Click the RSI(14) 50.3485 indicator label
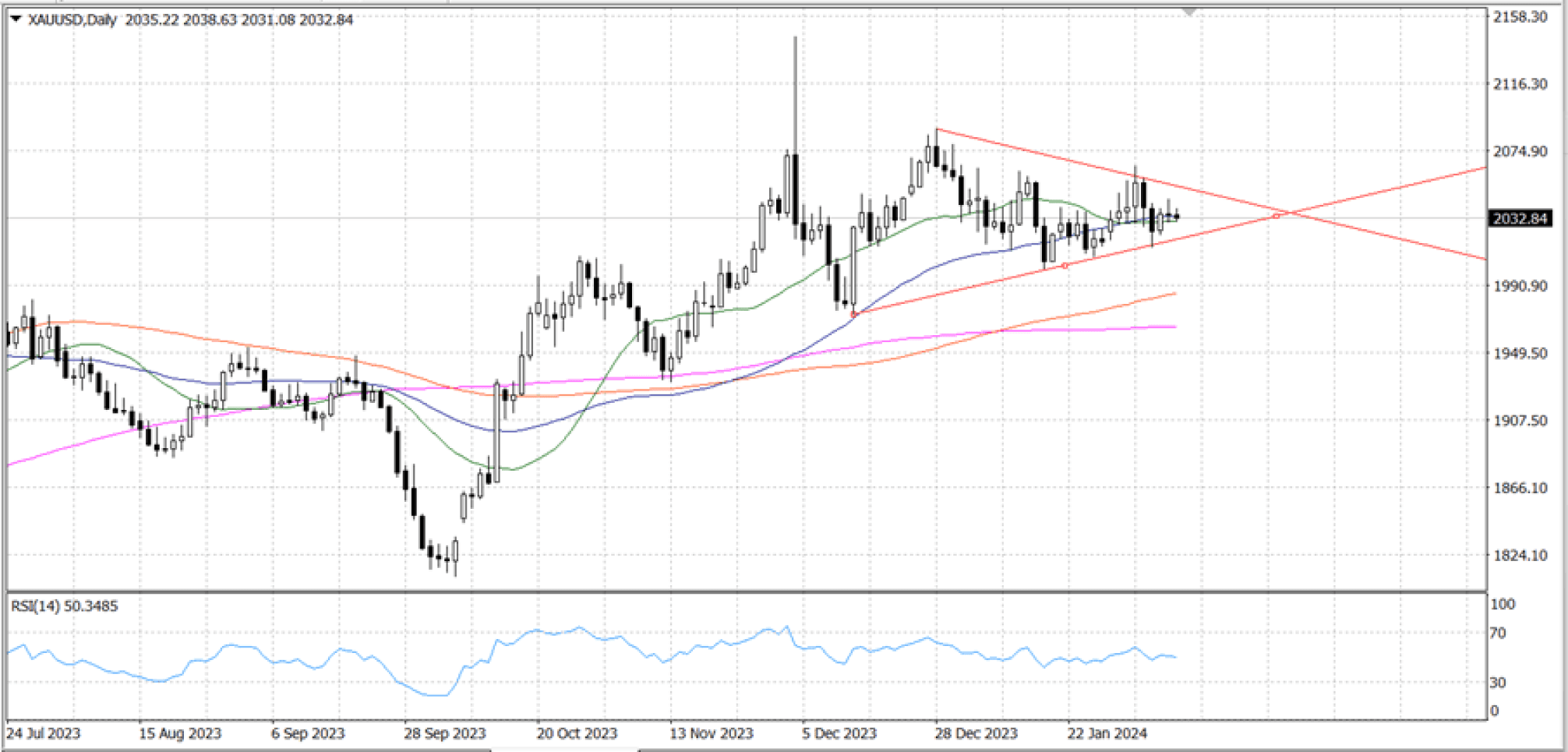 (65, 605)
